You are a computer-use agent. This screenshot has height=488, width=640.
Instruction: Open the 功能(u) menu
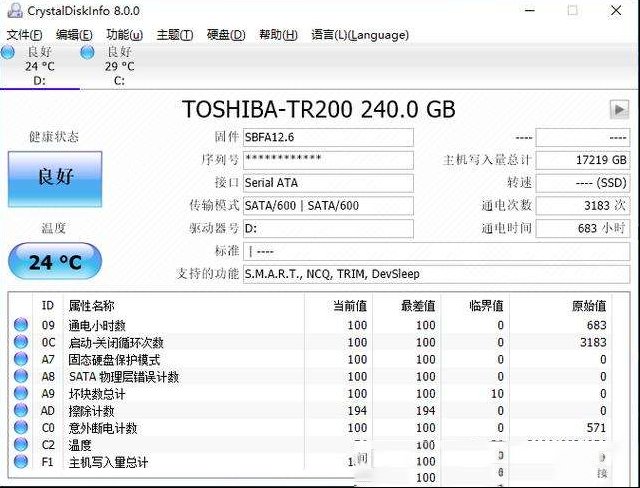124,35
